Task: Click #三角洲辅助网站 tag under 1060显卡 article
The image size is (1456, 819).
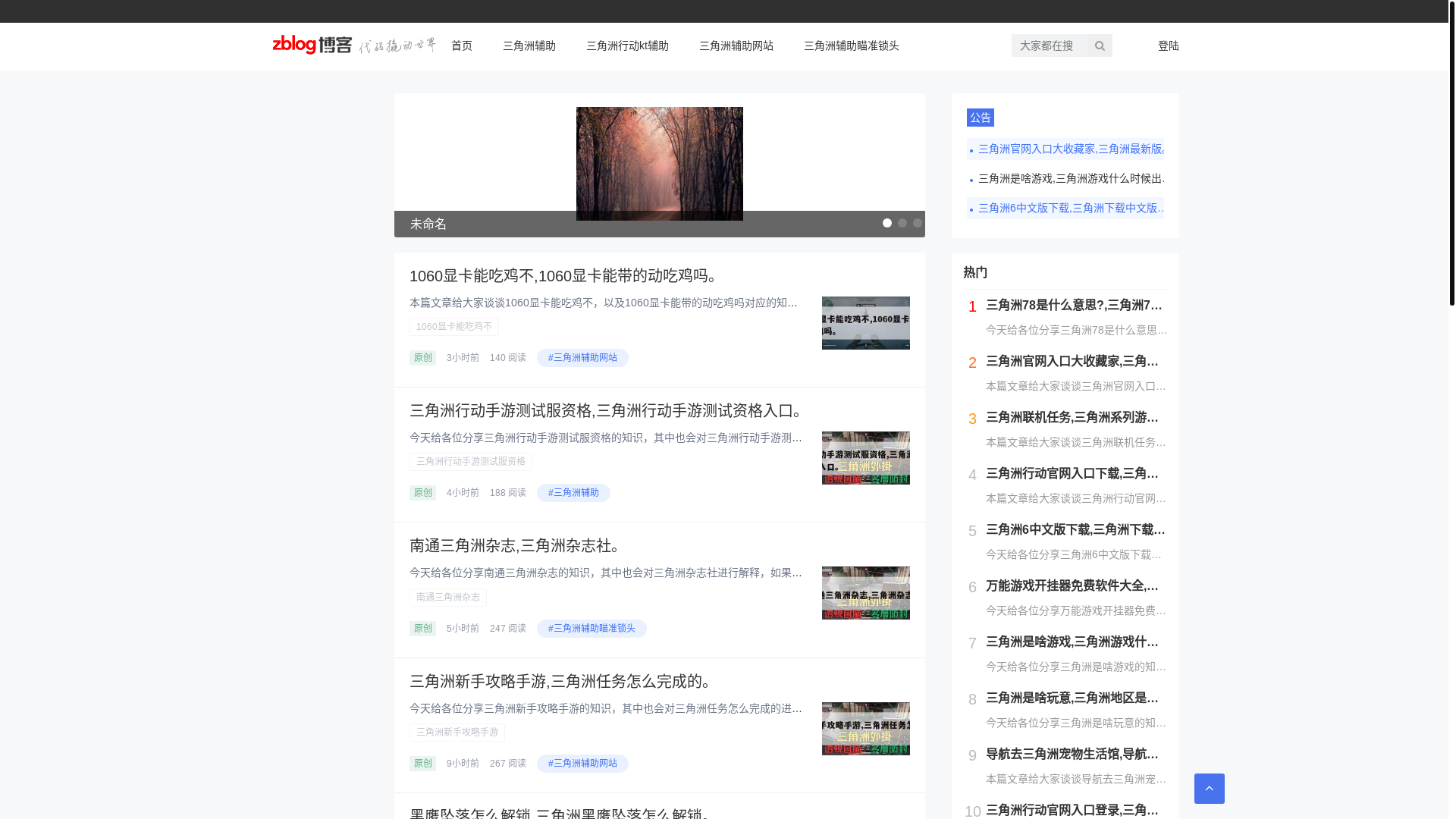Action: 582,358
